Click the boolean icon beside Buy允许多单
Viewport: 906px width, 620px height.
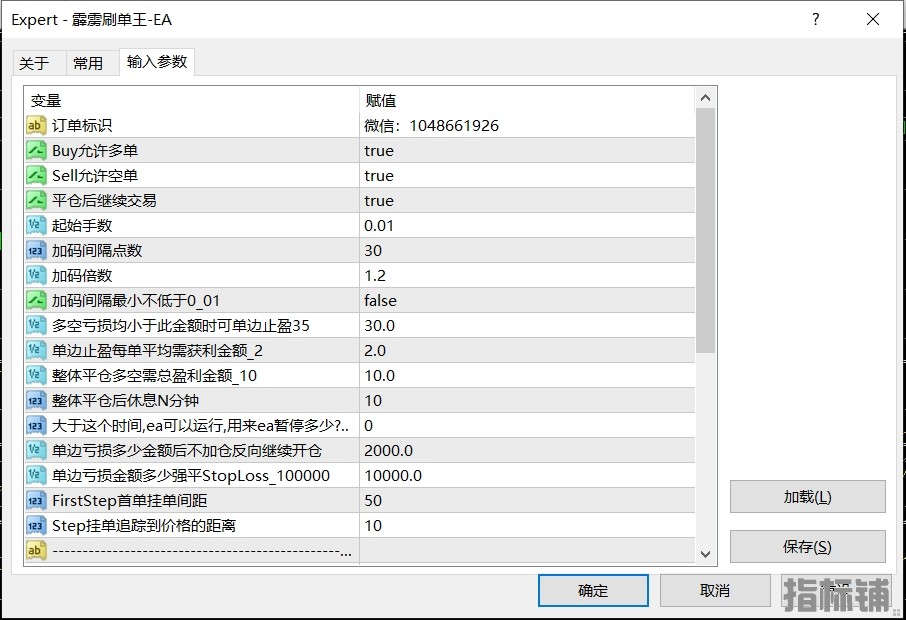[36, 150]
